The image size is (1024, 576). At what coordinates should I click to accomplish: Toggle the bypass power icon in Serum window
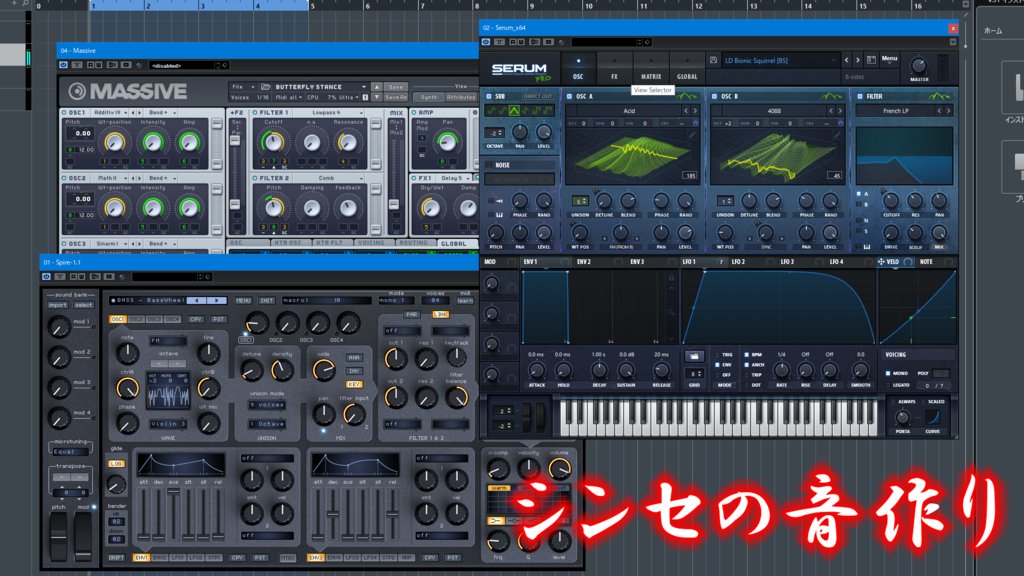pos(486,42)
